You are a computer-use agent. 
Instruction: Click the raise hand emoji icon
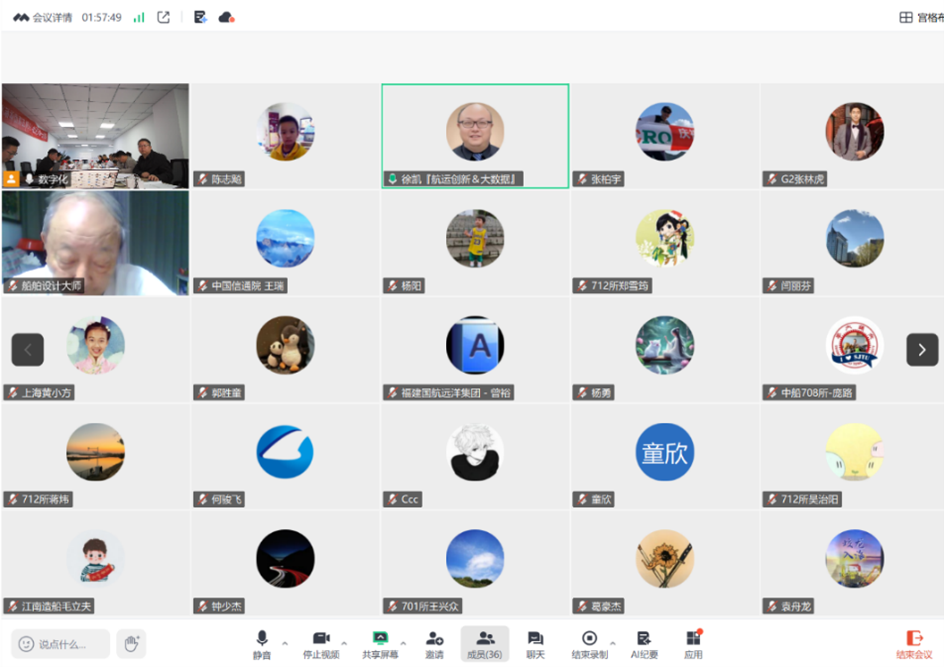click(131, 644)
